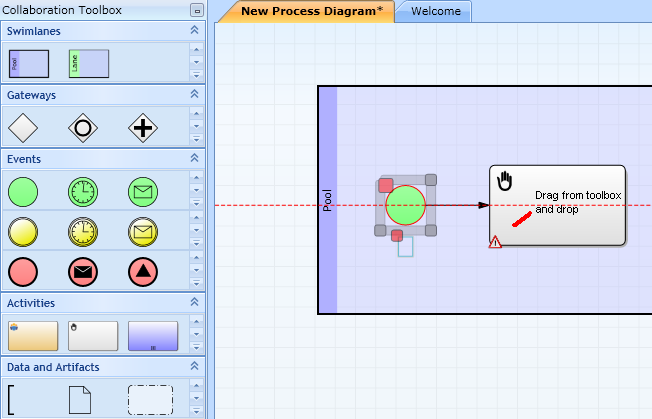
Task: Click the warning triangle on the task
Action: coord(495,242)
